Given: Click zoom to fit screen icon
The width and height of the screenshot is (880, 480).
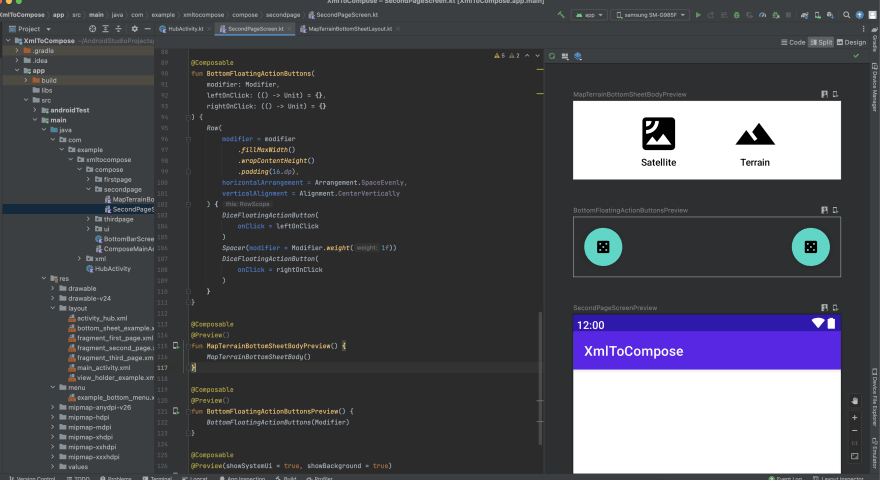Looking at the screenshot, I should [x=855, y=456].
